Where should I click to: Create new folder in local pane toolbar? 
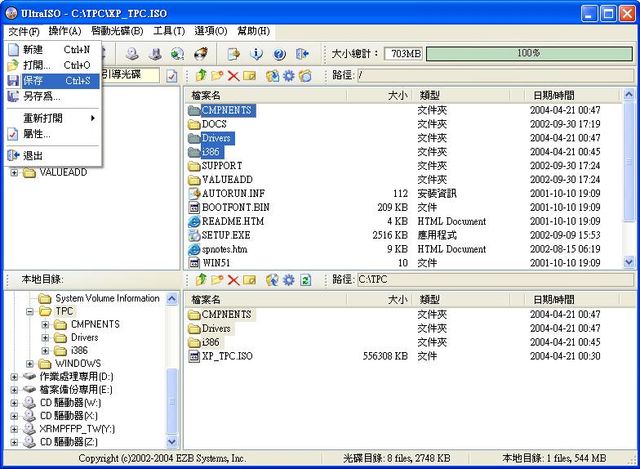tap(217, 280)
